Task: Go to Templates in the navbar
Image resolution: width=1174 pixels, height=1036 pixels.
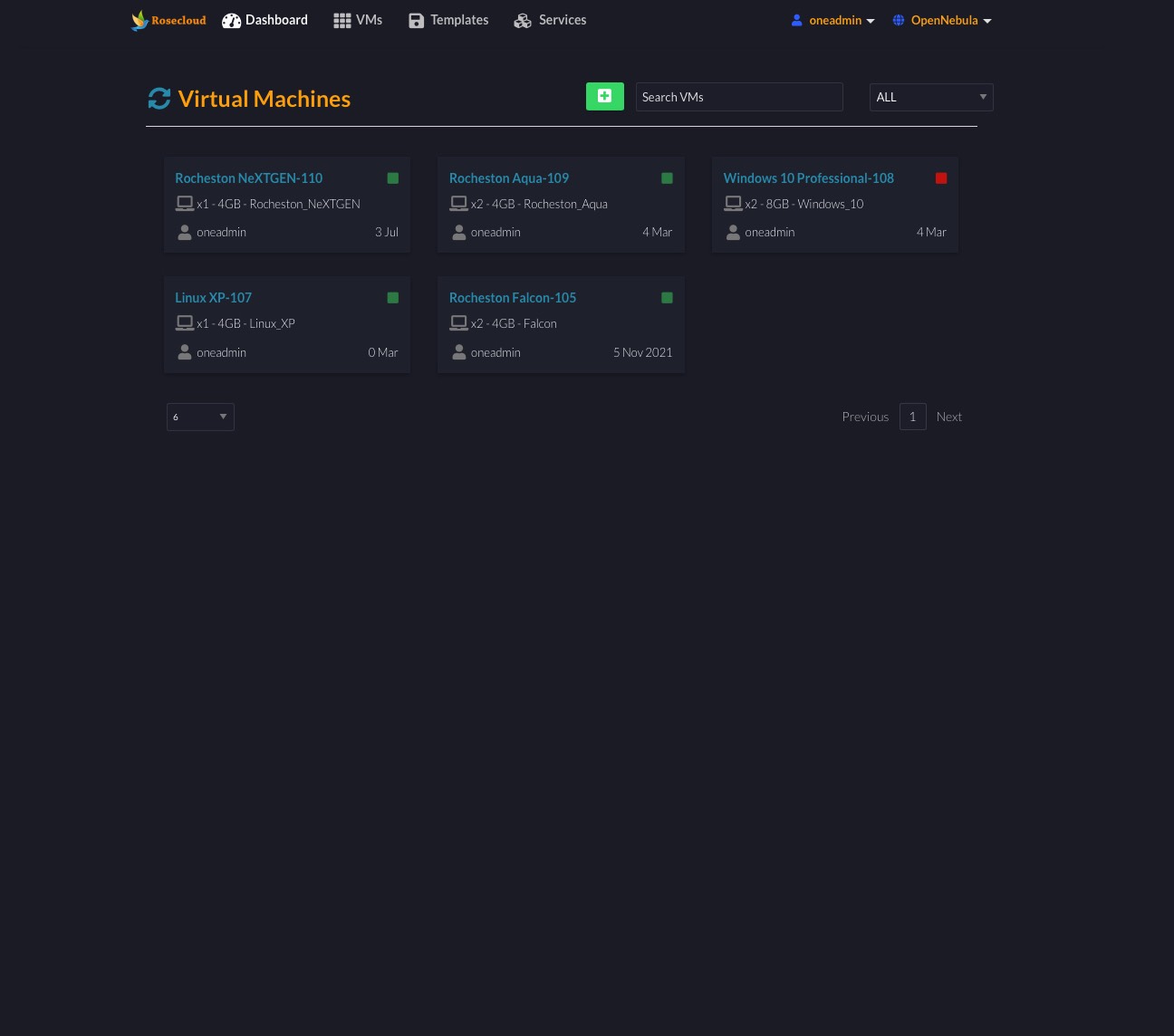Action: click(448, 20)
